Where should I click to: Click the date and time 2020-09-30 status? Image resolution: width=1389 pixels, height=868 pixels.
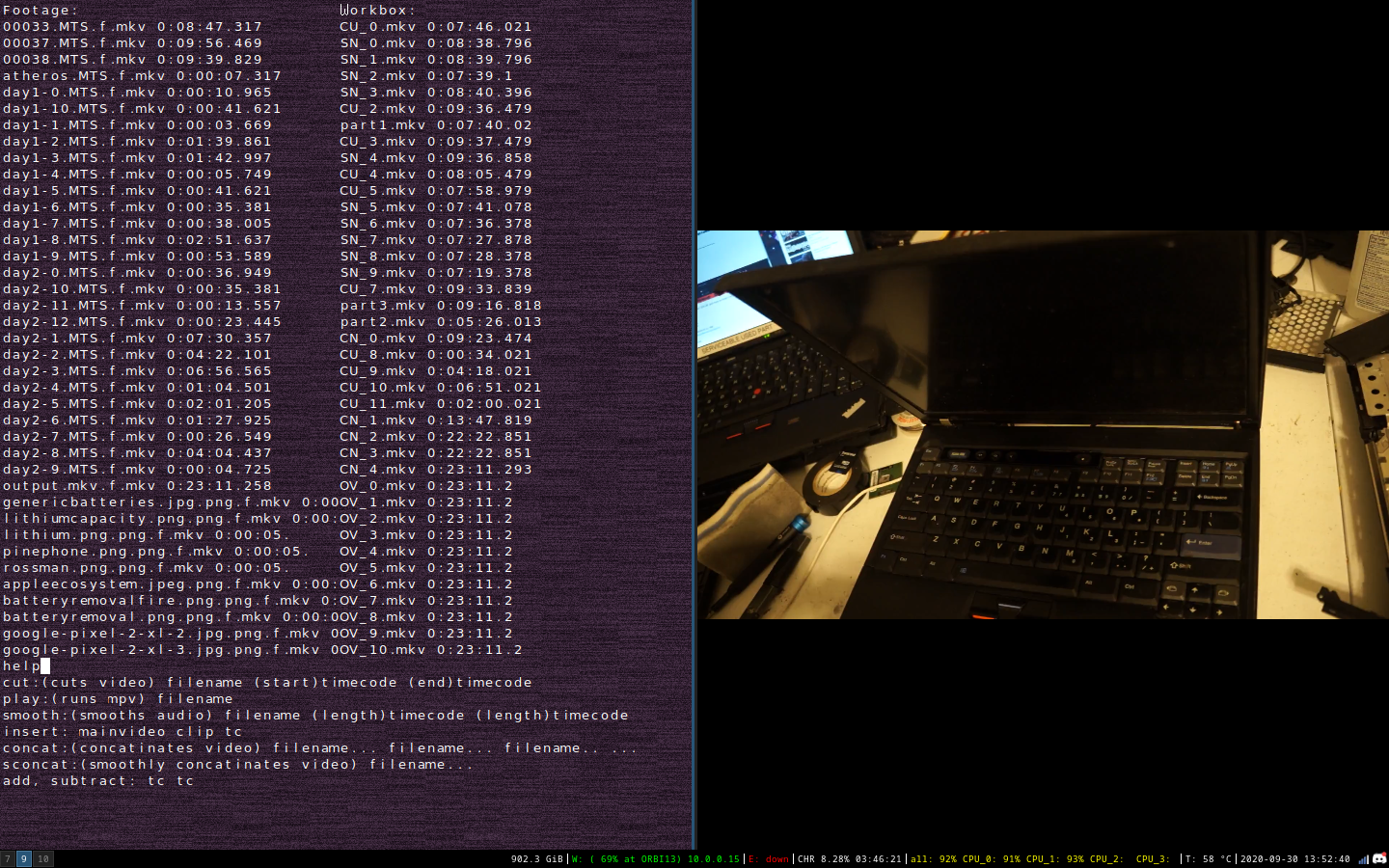[1294, 859]
